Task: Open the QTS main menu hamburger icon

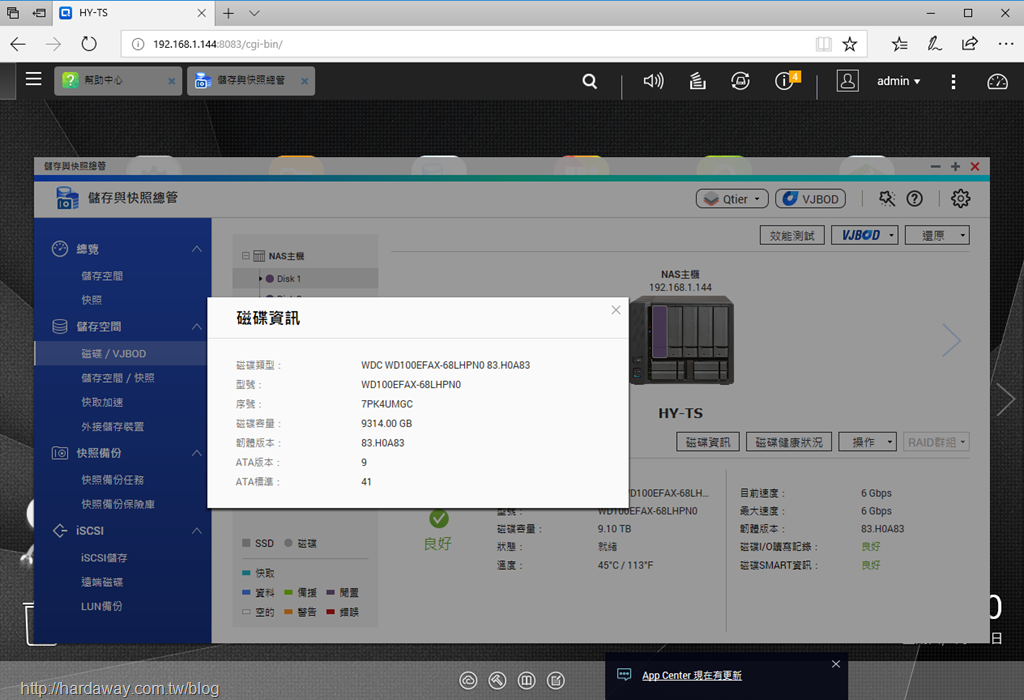Action: pyautogui.click(x=33, y=79)
